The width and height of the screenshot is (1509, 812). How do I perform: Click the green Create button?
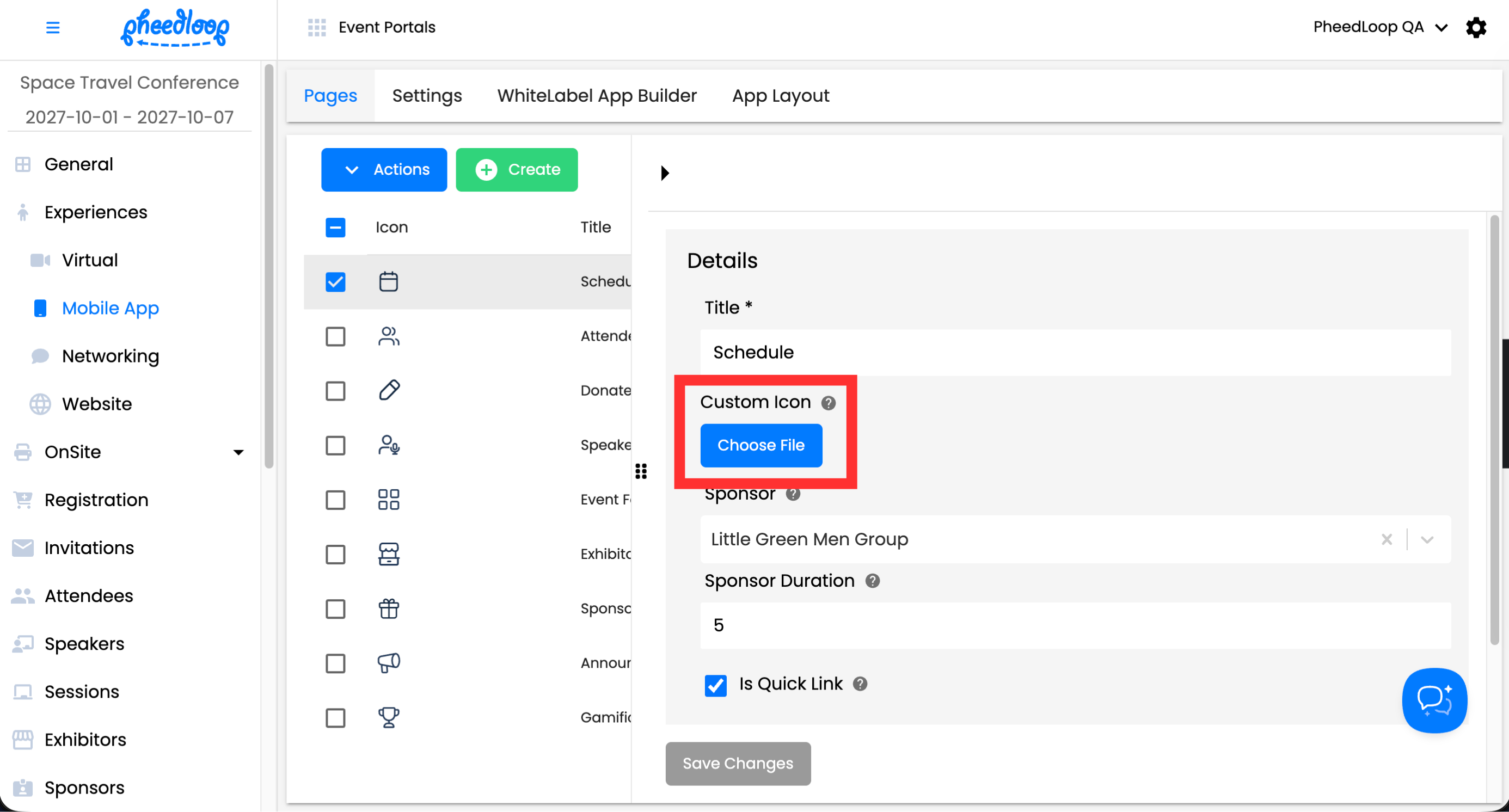click(516, 169)
